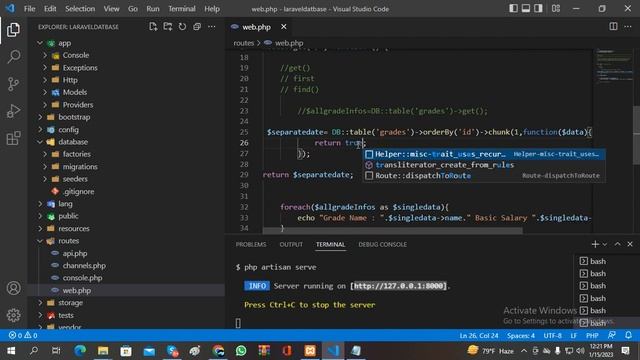
Task: Change UTF-8 file encoding
Action: 553,336
